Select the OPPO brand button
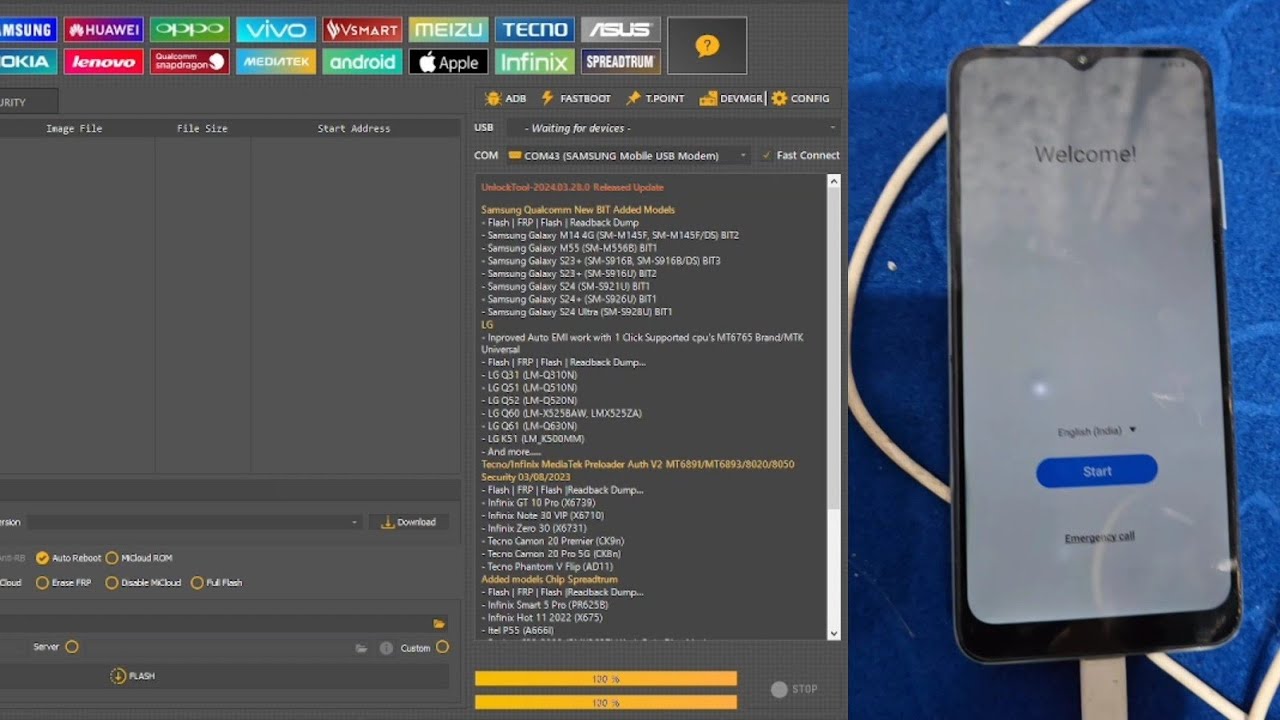1280x720 pixels. [x=190, y=29]
